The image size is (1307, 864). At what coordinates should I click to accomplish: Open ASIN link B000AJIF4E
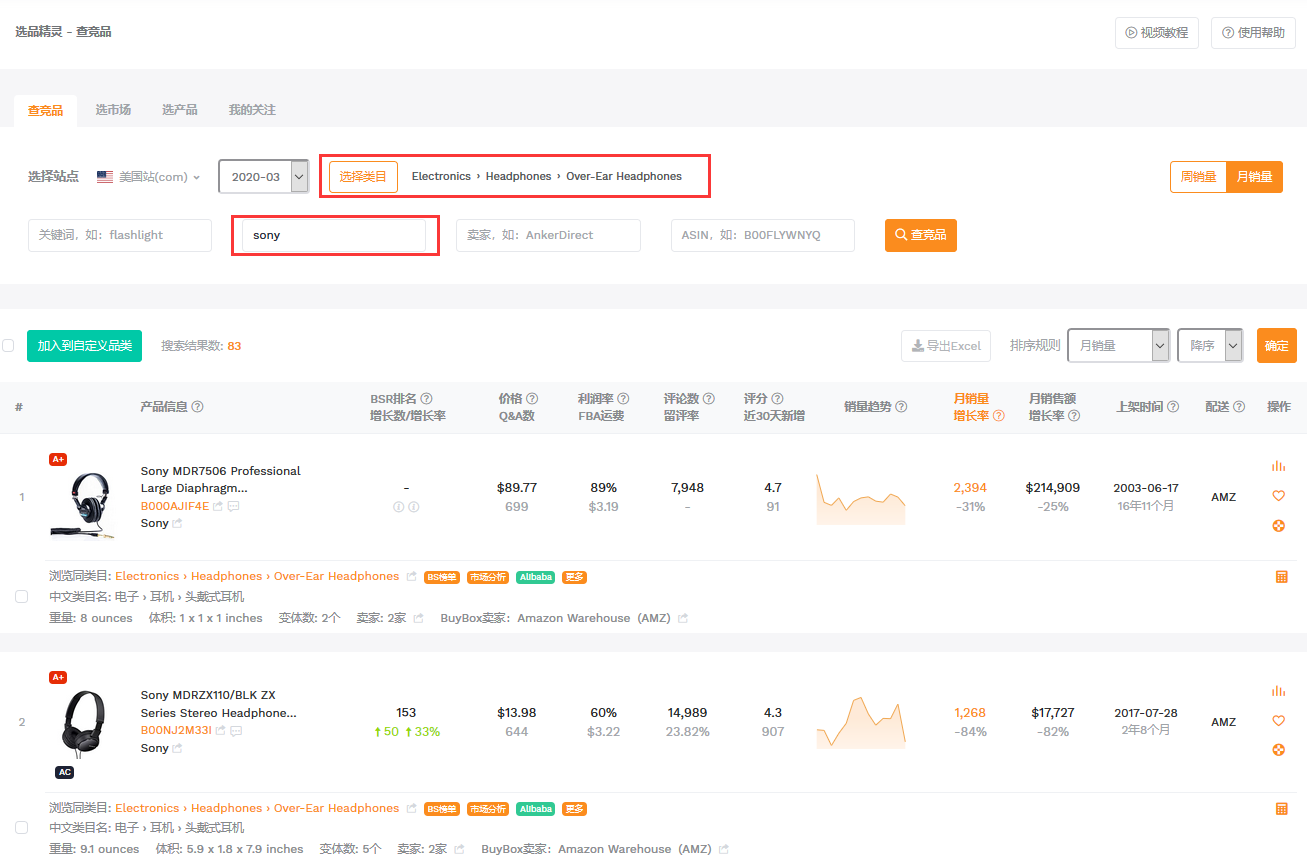[x=175, y=506]
